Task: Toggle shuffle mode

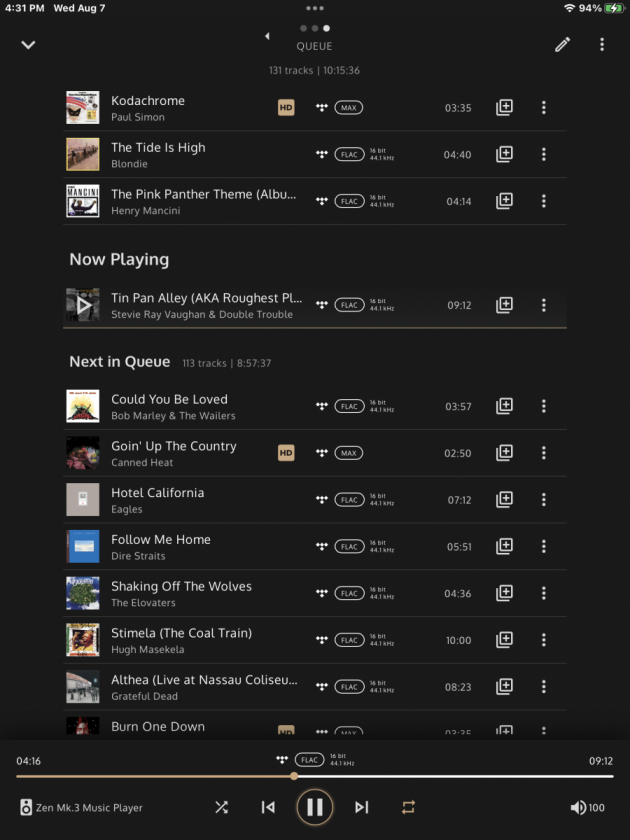Action: (x=221, y=807)
